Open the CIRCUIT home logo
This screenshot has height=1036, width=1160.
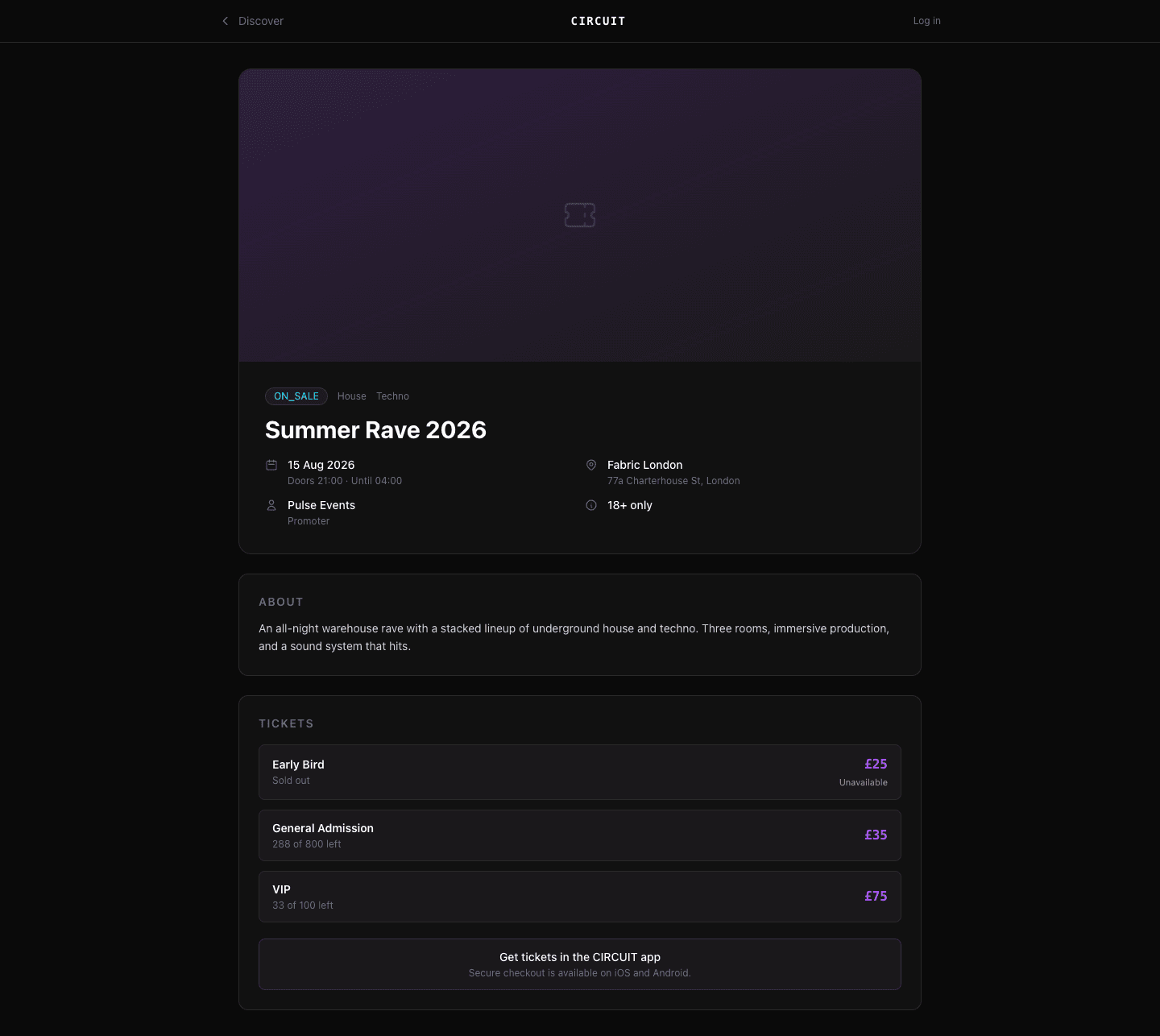tap(598, 21)
